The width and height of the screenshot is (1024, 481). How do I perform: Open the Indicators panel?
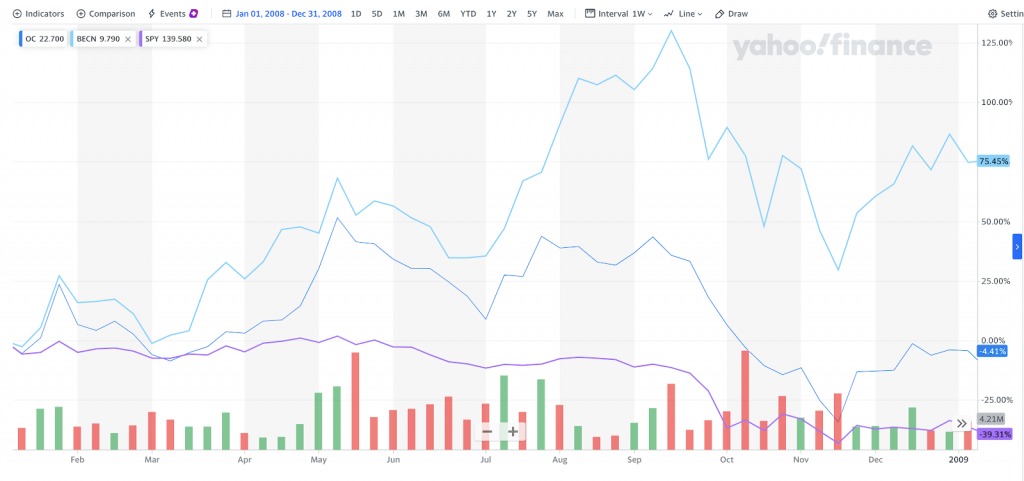point(39,14)
